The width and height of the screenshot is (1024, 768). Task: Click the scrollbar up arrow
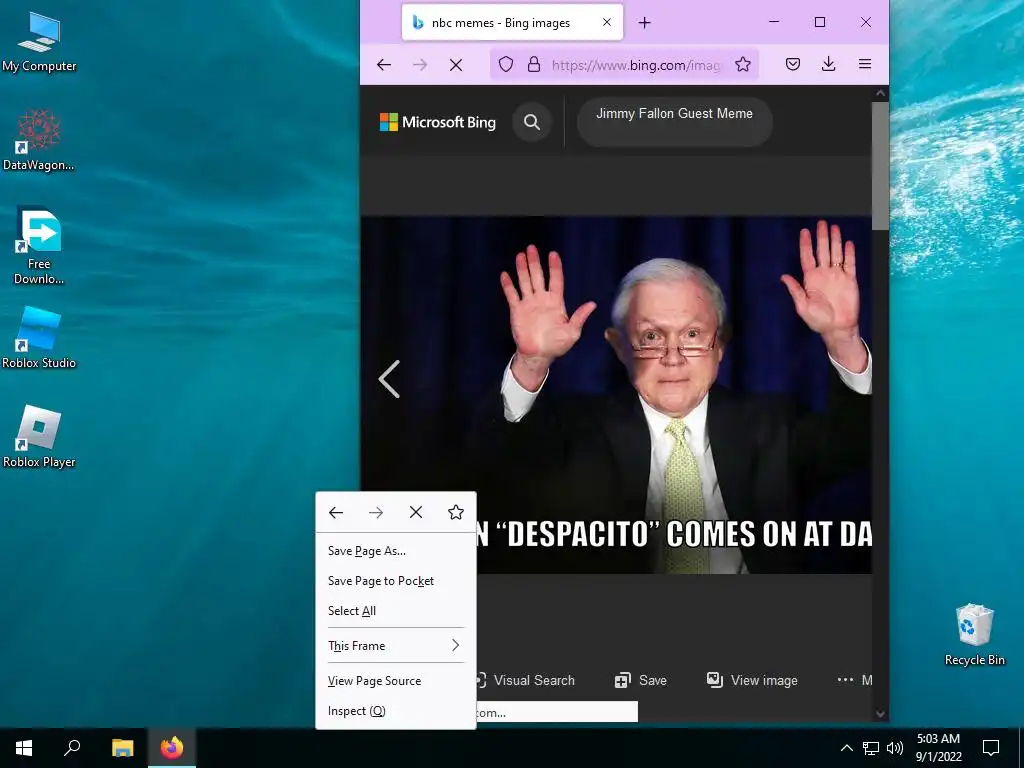pyautogui.click(x=880, y=93)
